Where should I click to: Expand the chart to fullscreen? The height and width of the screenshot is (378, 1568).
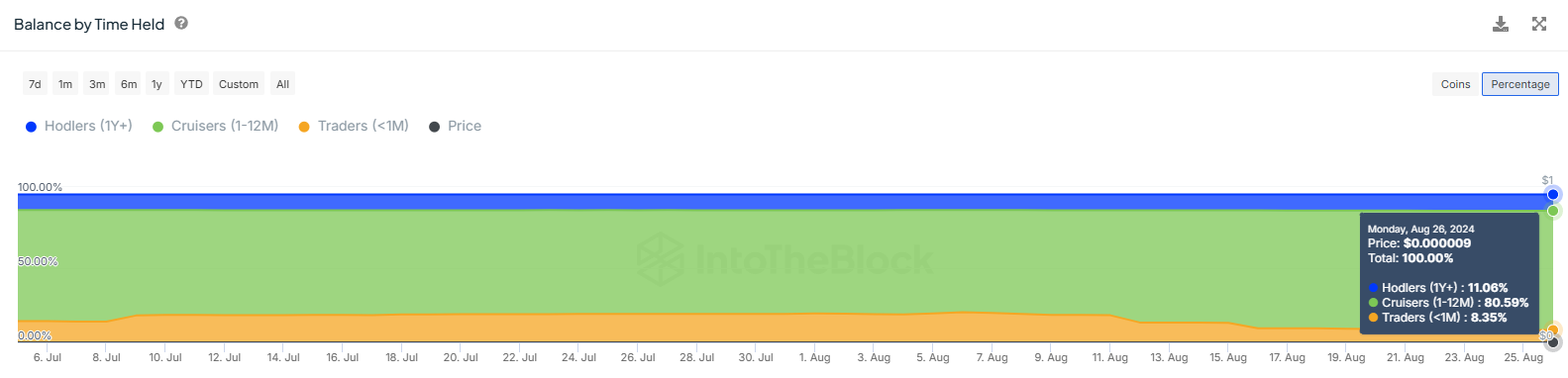pyautogui.click(x=1539, y=24)
